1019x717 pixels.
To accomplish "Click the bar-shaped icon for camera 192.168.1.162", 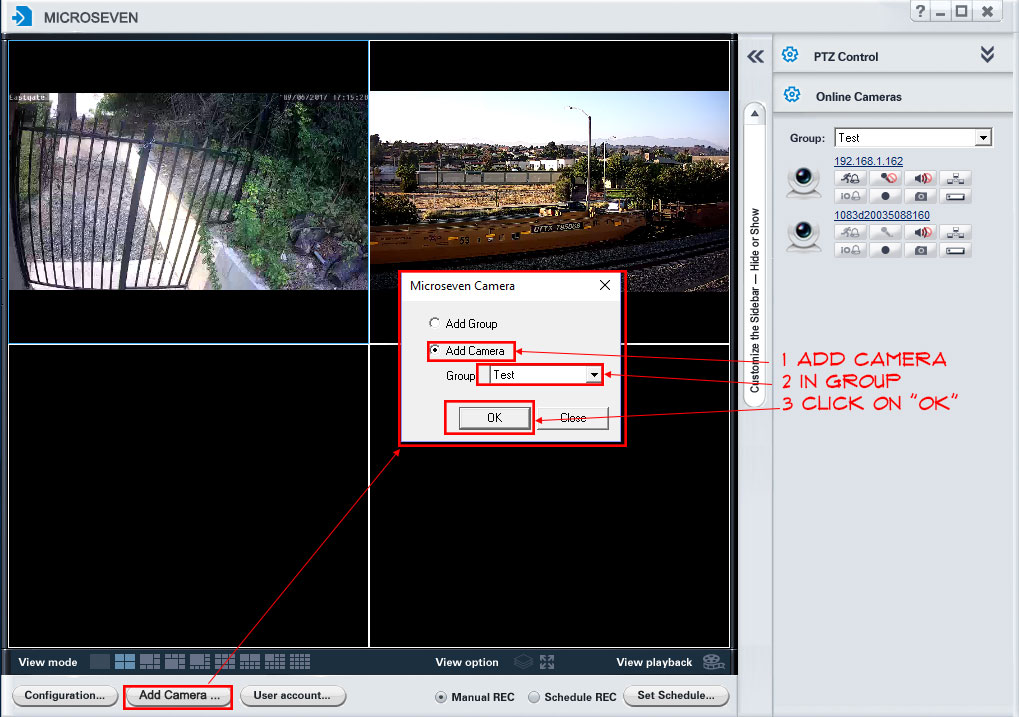I will coord(955,196).
